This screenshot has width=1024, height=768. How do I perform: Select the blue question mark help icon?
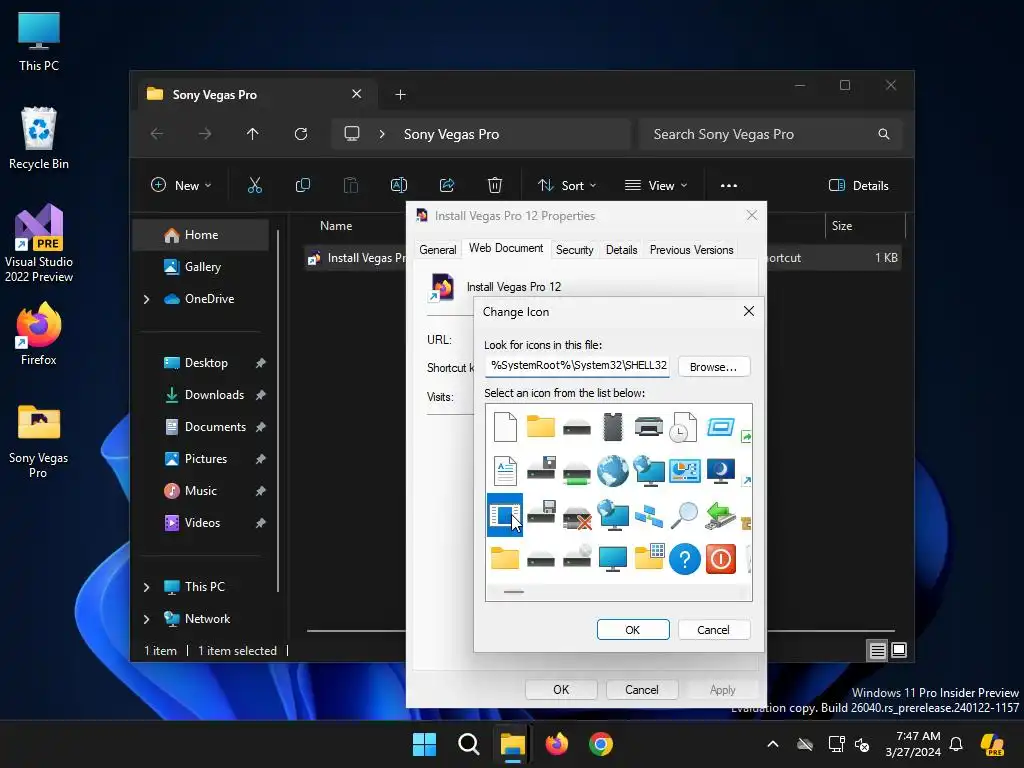pyautogui.click(x=684, y=559)
